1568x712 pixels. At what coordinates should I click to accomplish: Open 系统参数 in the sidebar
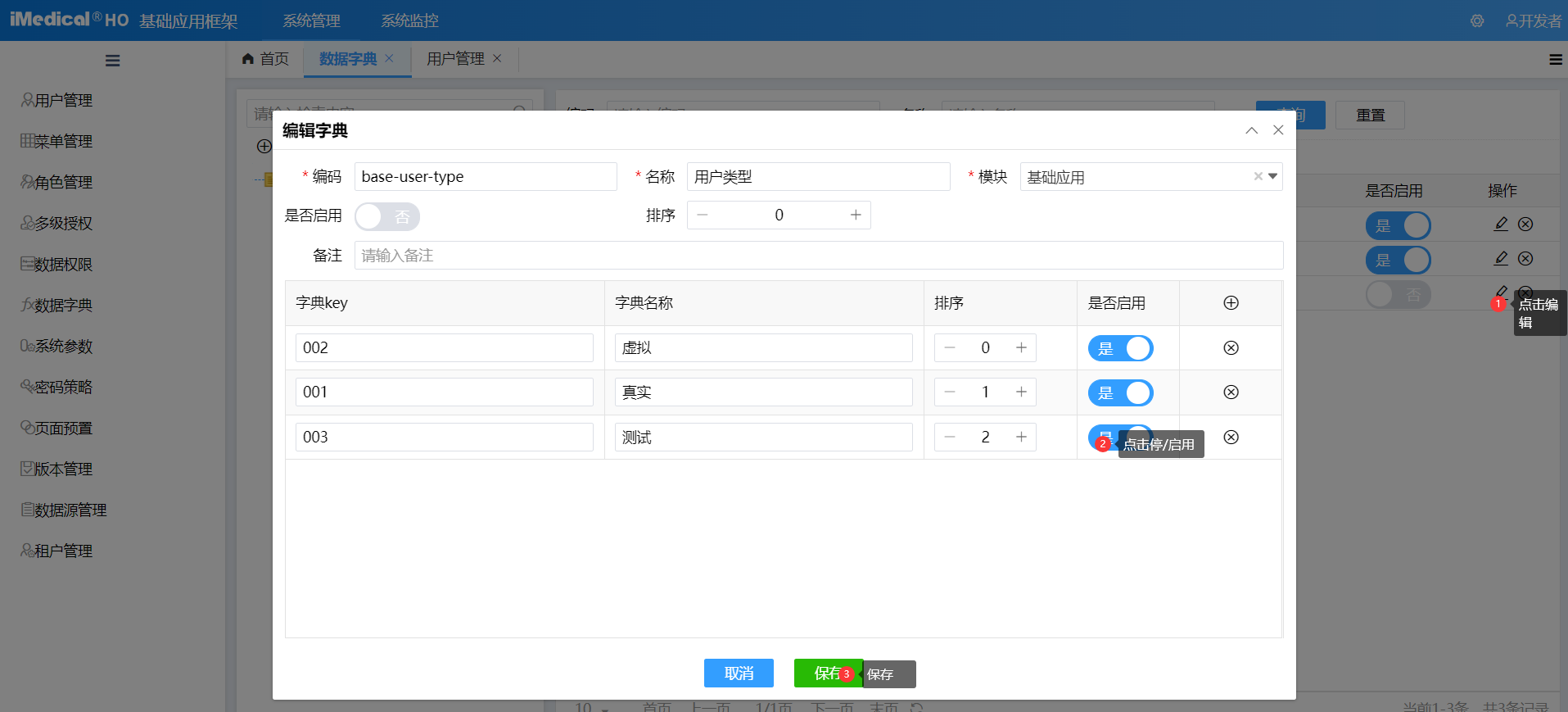click(56, 346)
